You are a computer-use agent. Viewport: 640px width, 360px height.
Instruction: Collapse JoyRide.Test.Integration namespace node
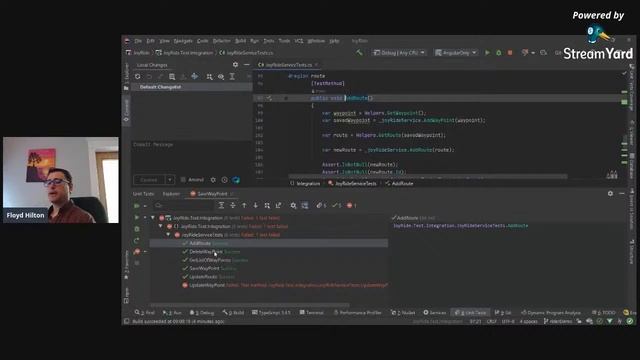[160, 226]
